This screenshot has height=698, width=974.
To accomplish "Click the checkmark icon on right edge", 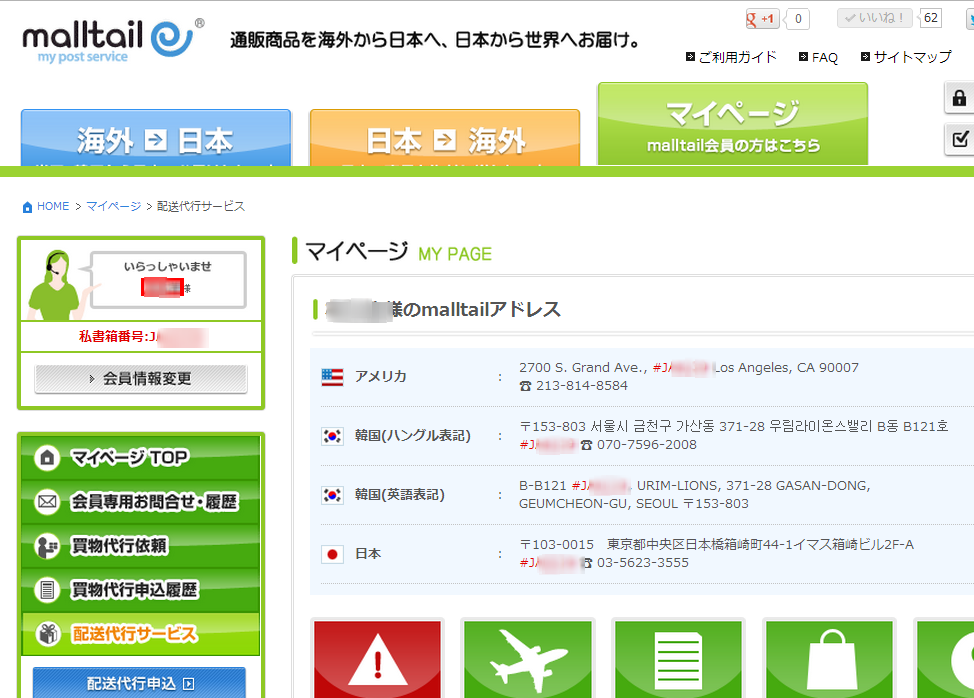I will click(959, 138).
